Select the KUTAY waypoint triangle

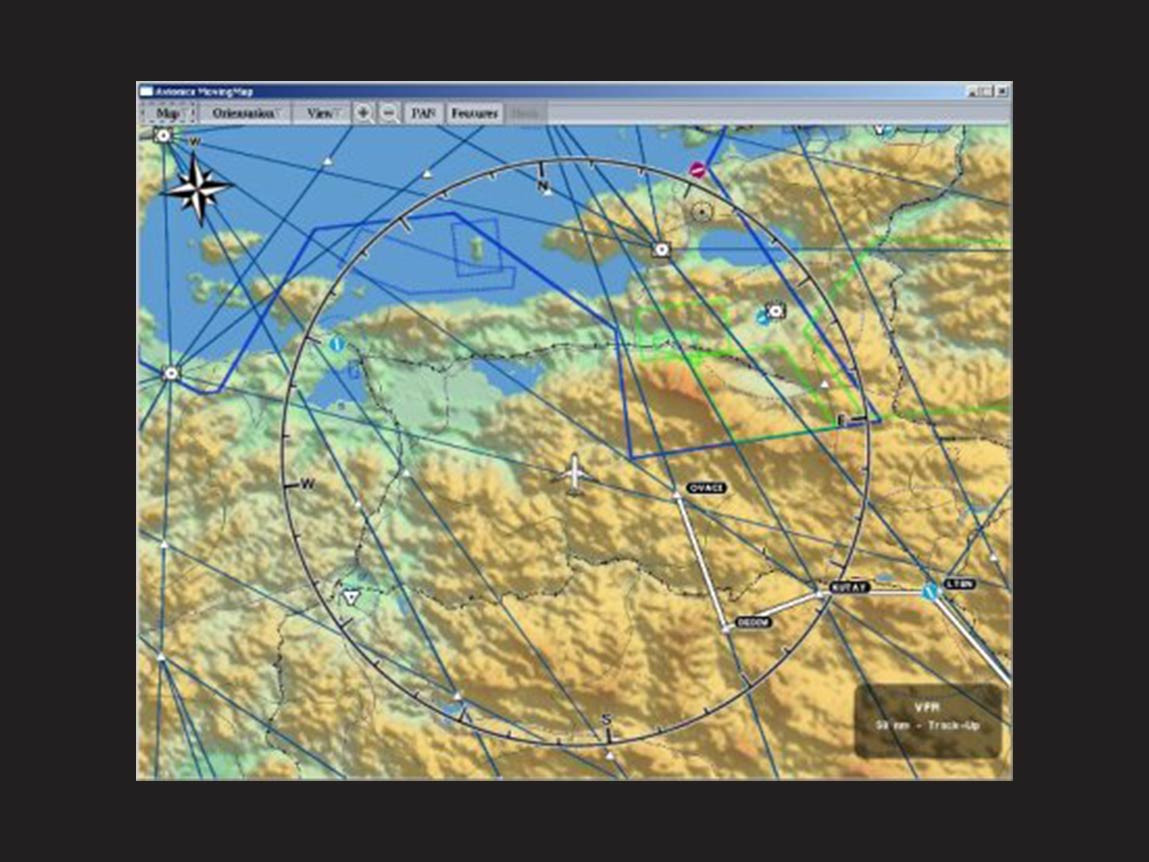[x=820, y=594]
